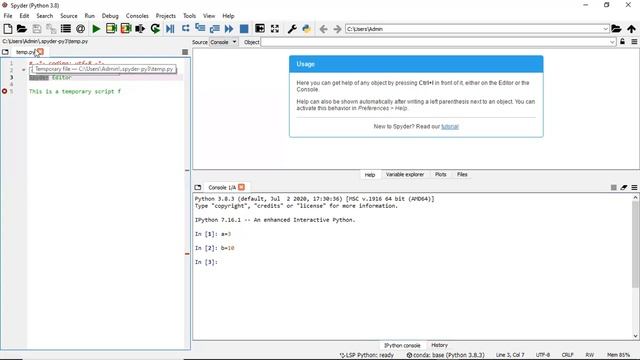Click the debug continue double-arrow icon
This screenshot has height=360, width=640.
point(229,29)
